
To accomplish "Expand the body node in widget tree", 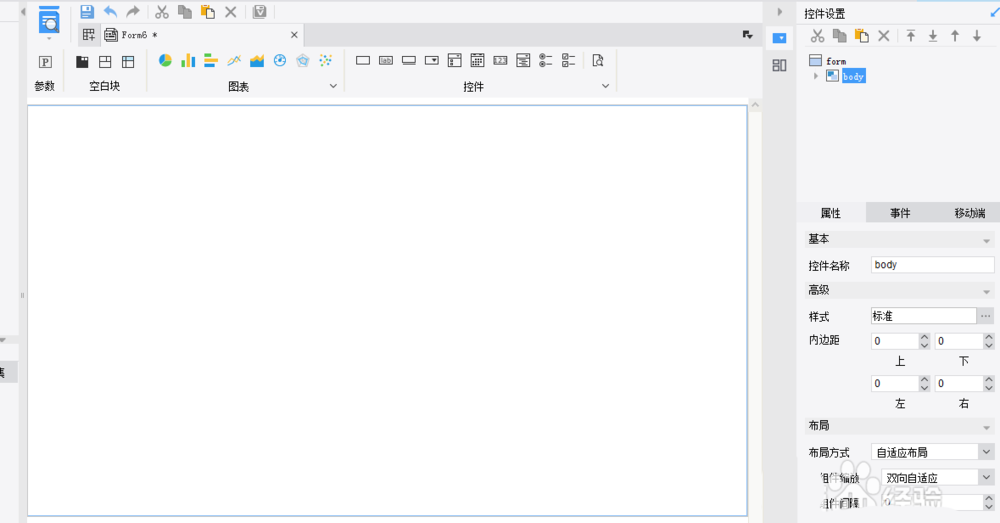I will coord(816,76).
